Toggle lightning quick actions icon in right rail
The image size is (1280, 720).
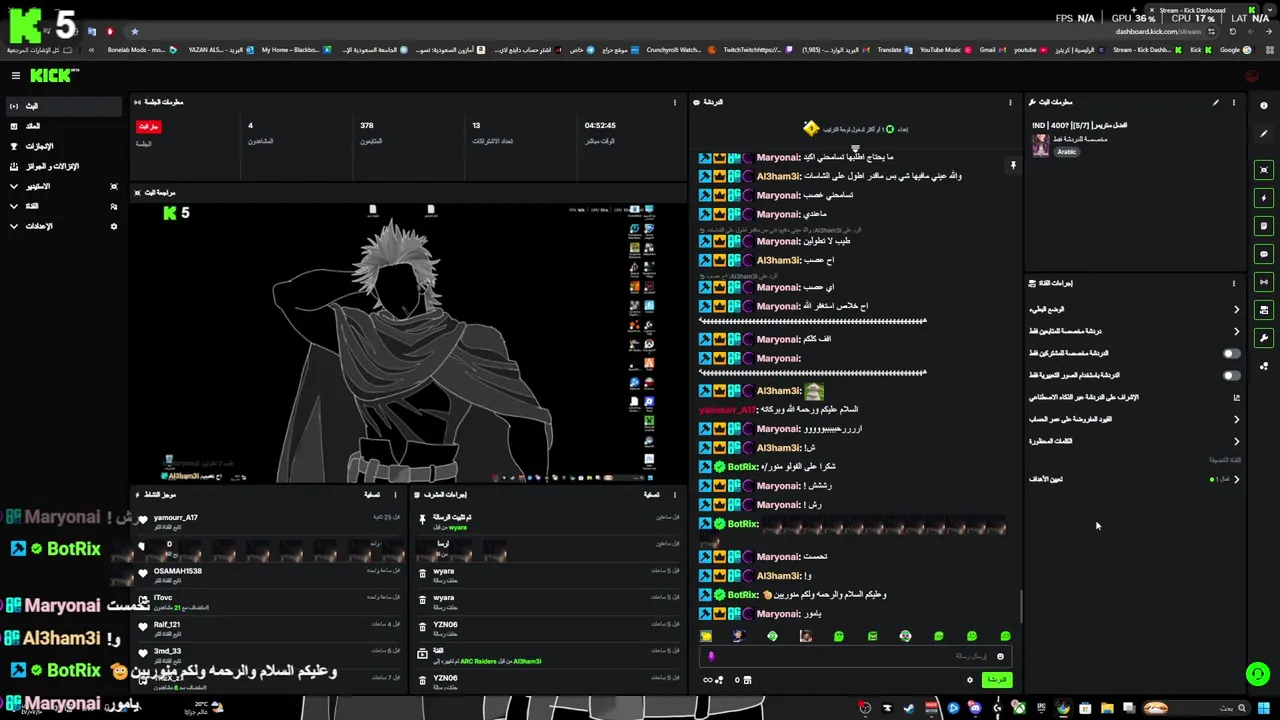1264,198
